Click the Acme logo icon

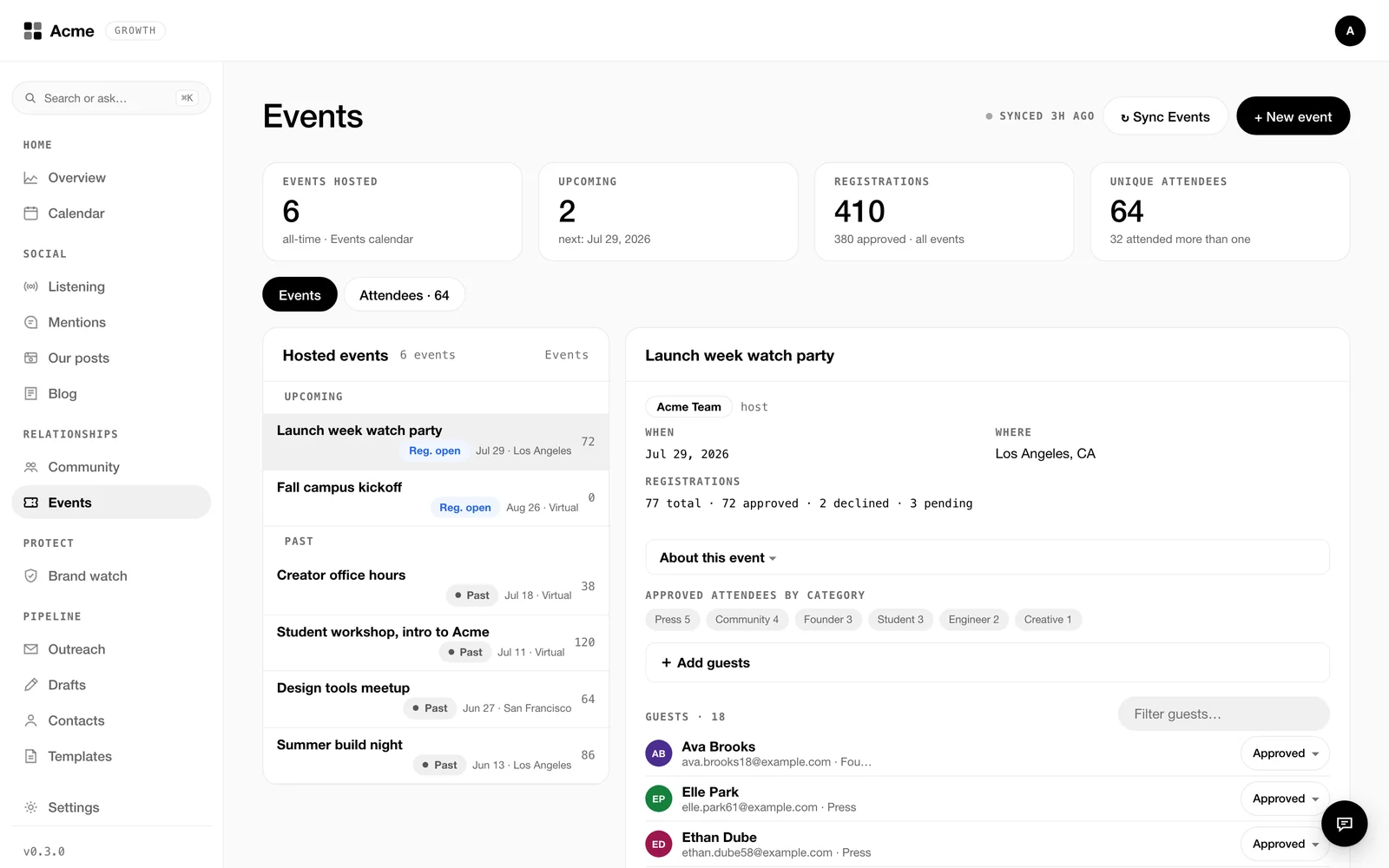33,31
